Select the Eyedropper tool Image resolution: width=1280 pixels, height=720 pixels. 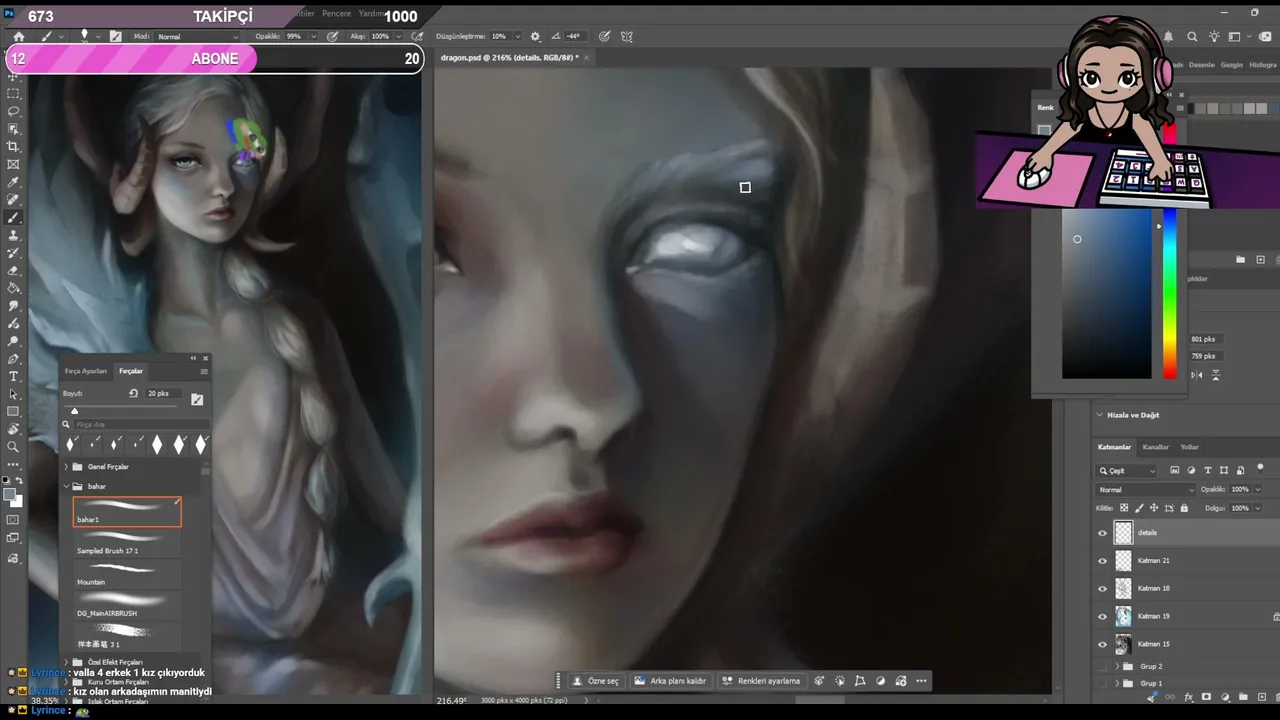(14, 182)
